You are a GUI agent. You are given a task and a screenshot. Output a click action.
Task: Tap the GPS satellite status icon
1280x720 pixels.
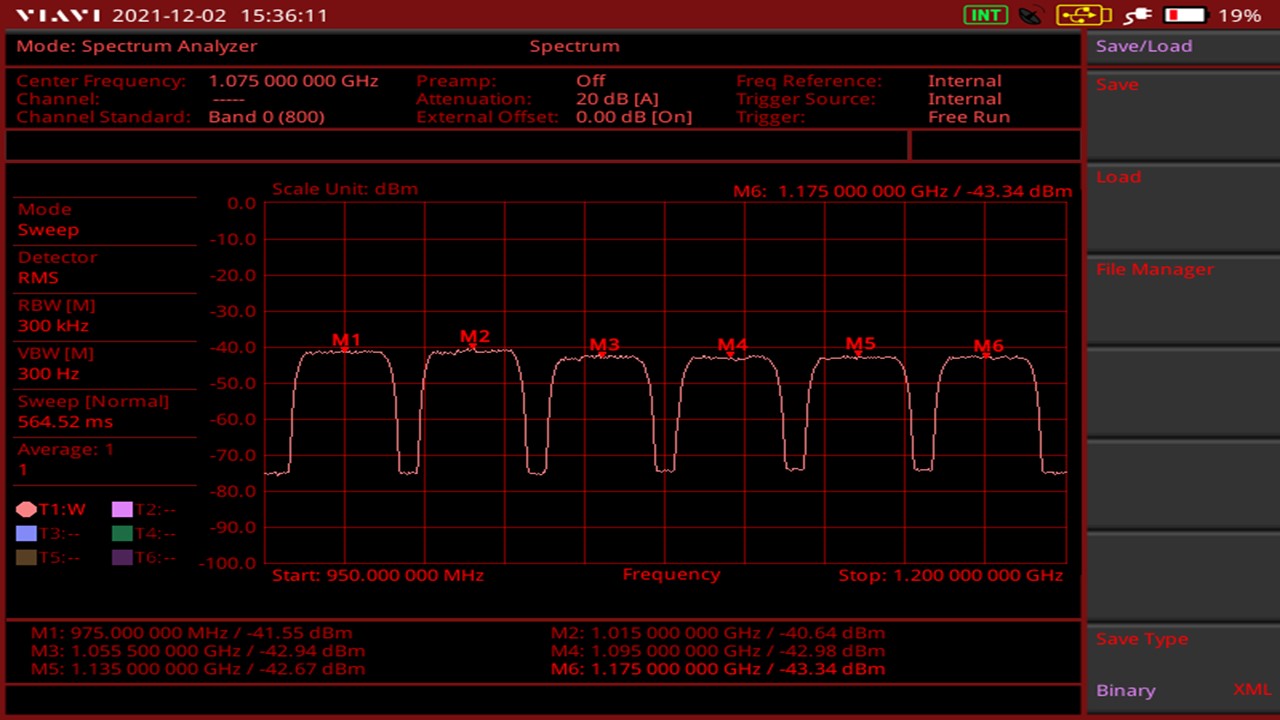1031,15
